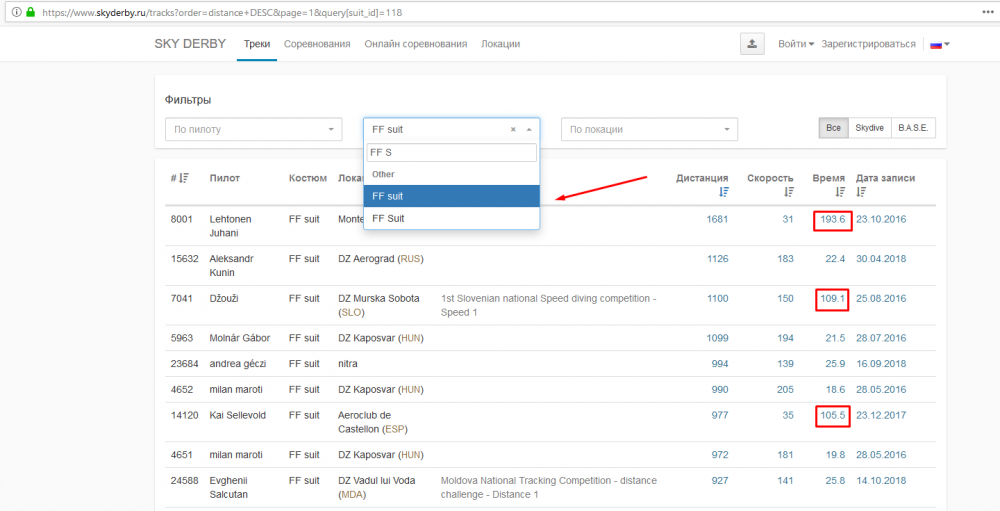
Task: Open the Соревнования tab
Action: [x=317, y=44]
